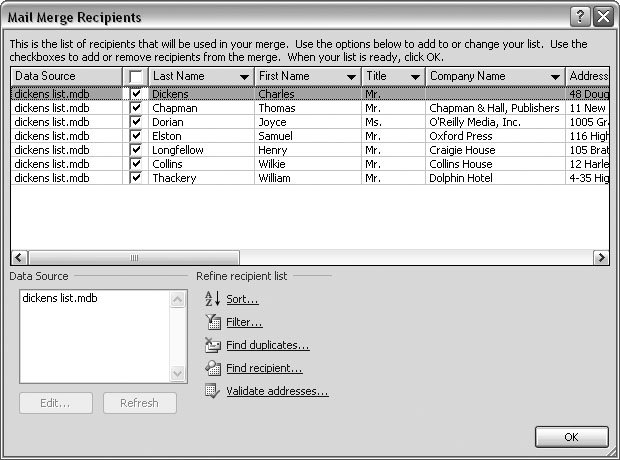Viewport: 620px width, 460px height.
Task: Uncheck the Longfellow recipient checkbox
Action: (136, 150)
